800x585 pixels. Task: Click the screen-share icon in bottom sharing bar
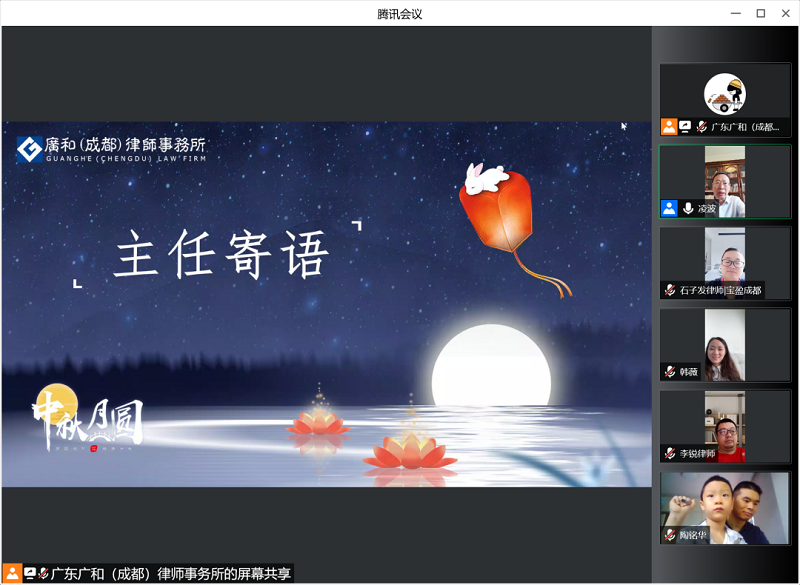pos(30,574)
